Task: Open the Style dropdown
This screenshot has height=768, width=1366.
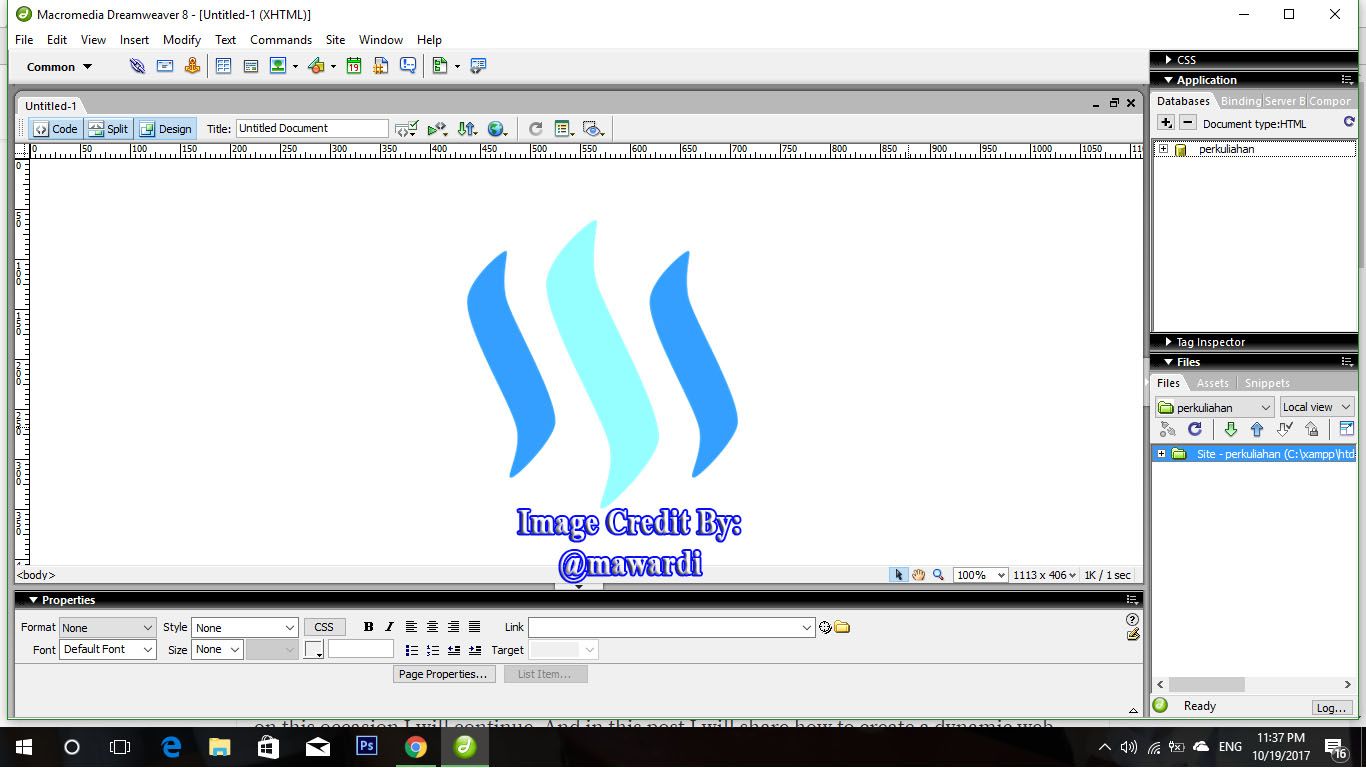Action: (x=244, y=628)
